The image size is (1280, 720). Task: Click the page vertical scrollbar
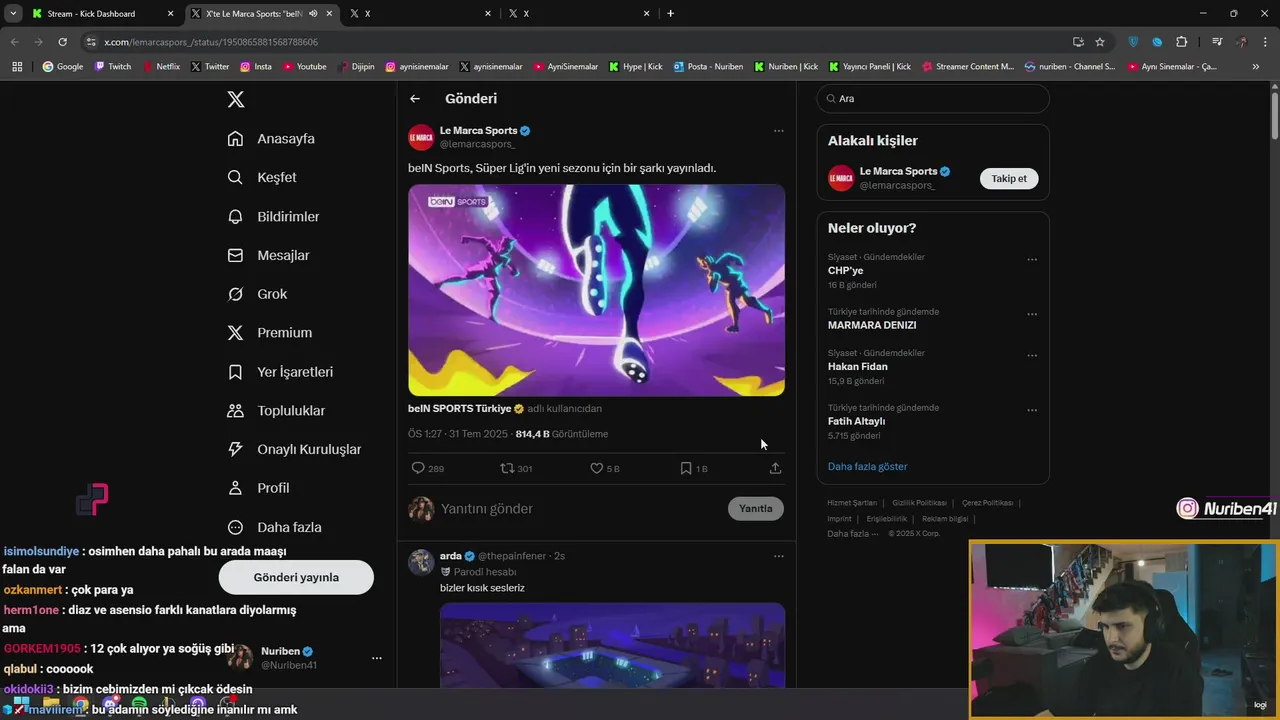coord(1274,115)
